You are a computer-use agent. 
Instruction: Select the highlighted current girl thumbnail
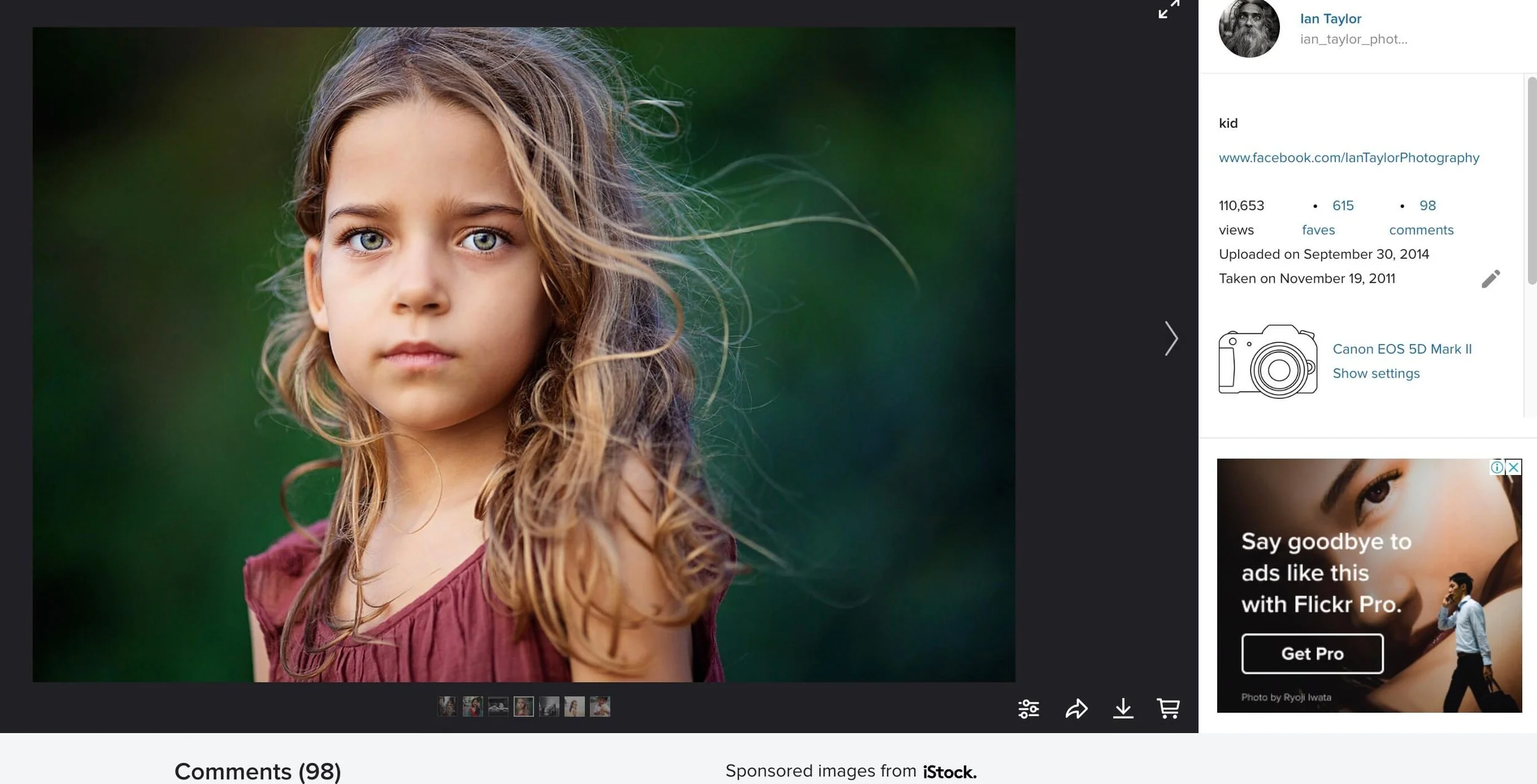pos(524,707)
